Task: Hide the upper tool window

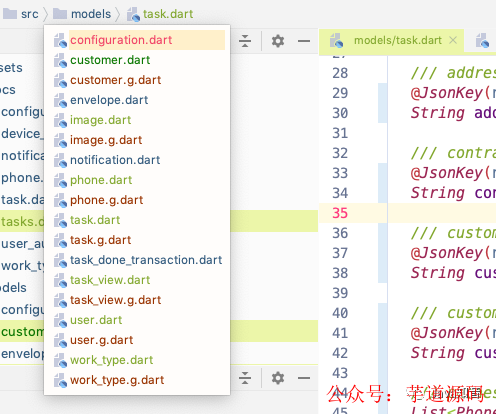Action: click(x=304, y=41)
